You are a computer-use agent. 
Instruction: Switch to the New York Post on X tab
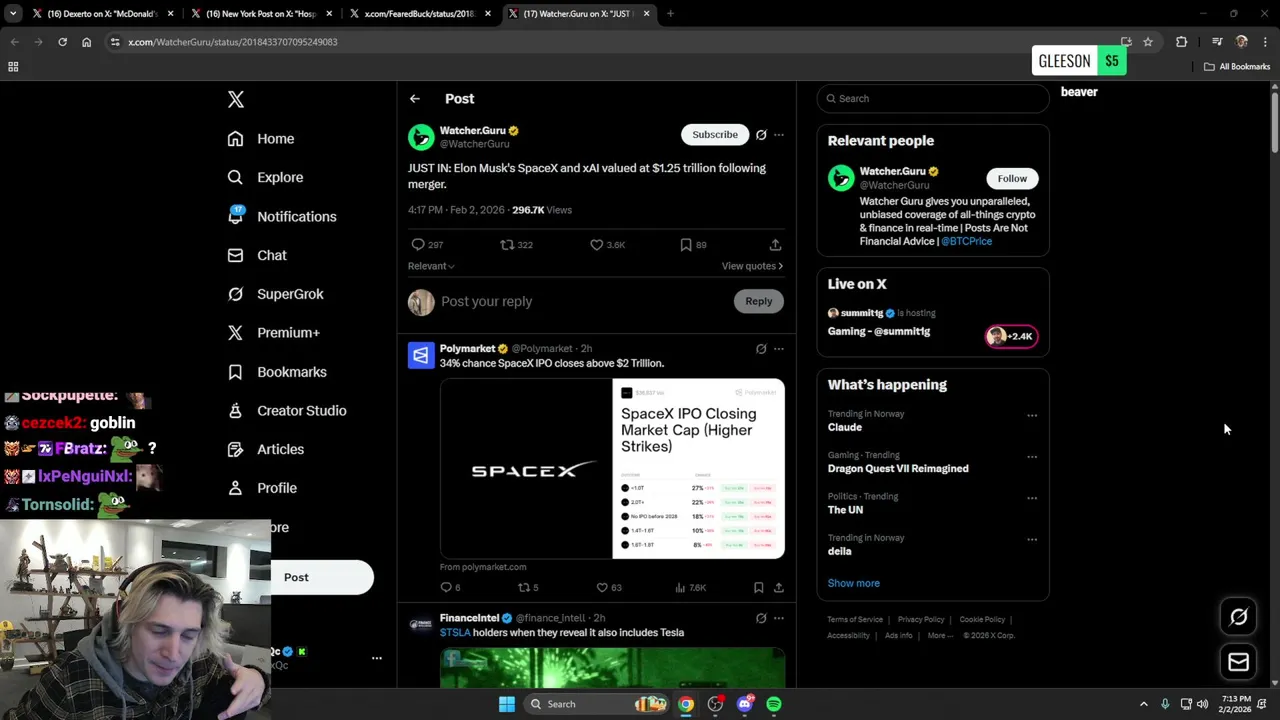pos(262,14)
